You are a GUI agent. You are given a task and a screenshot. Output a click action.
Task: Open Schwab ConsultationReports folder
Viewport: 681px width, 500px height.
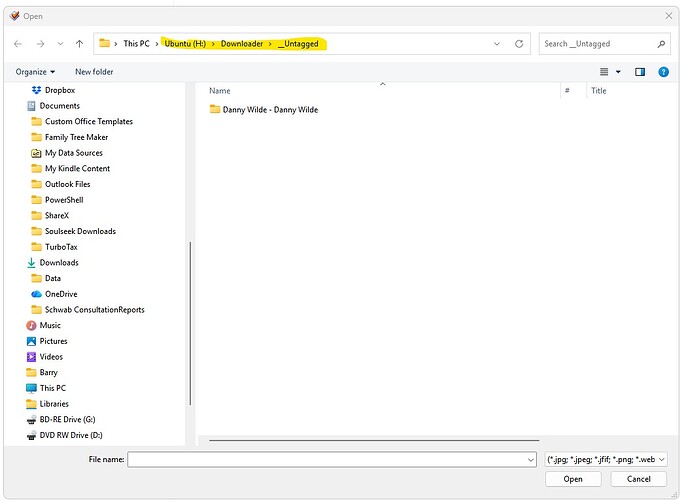coord(94,310)
